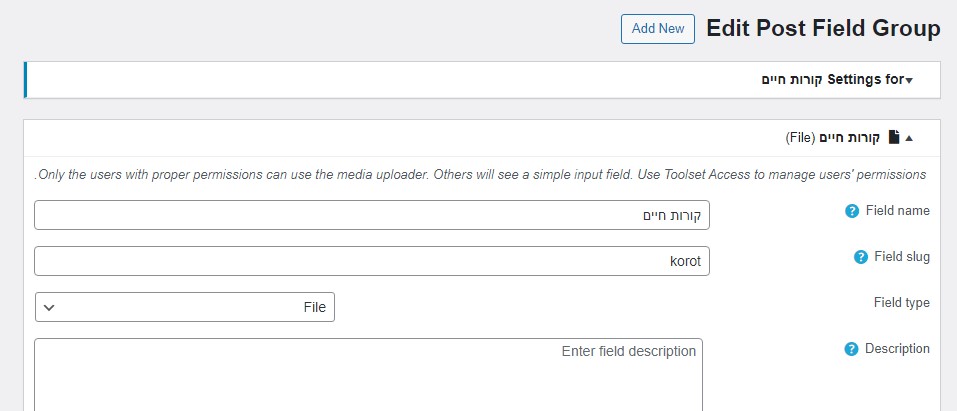The width and height of the screenshot is (957, 411).
Task: Click into the Field name input
Action: click(372, 215)
